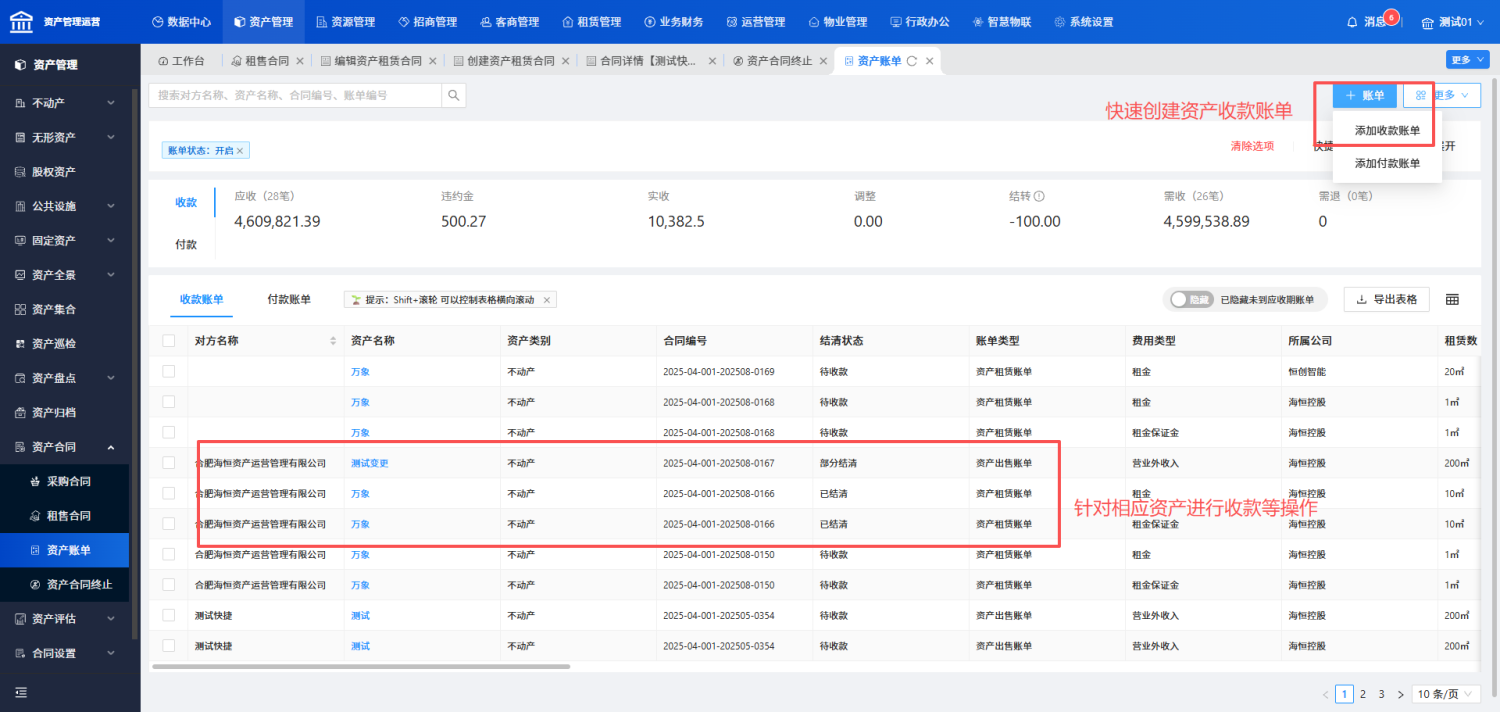This screenshot has width=1500, height=712.
Task: Open 资产巡检 in the sidebar
Action: pos(65,344)
